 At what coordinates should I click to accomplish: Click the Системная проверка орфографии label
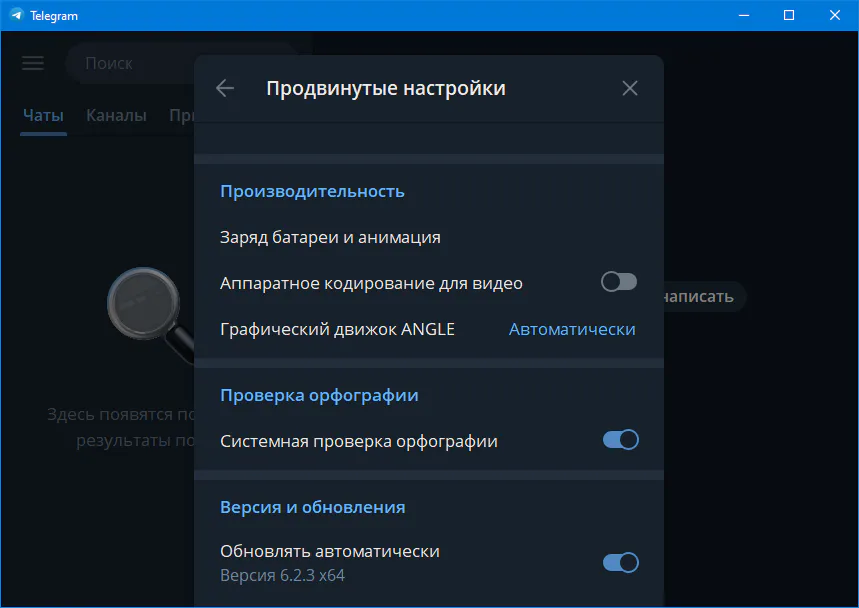click(358, 441)
